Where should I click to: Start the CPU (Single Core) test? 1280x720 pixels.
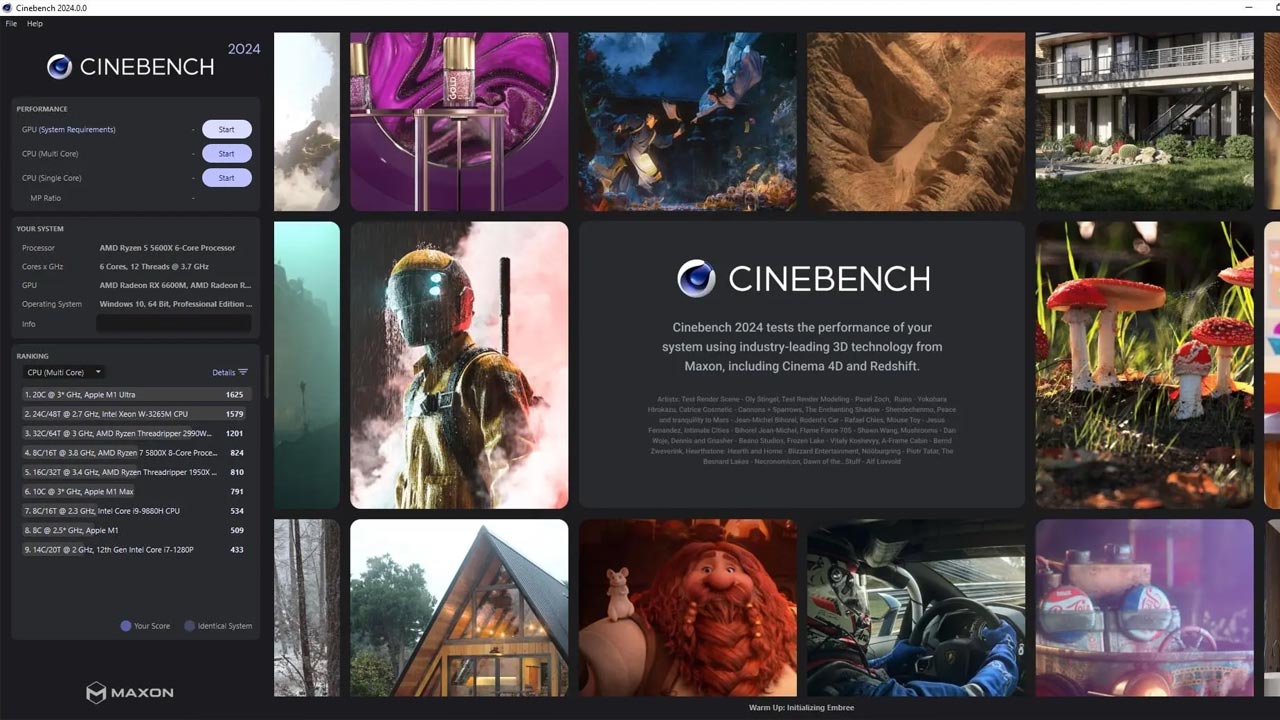(226, 178)
